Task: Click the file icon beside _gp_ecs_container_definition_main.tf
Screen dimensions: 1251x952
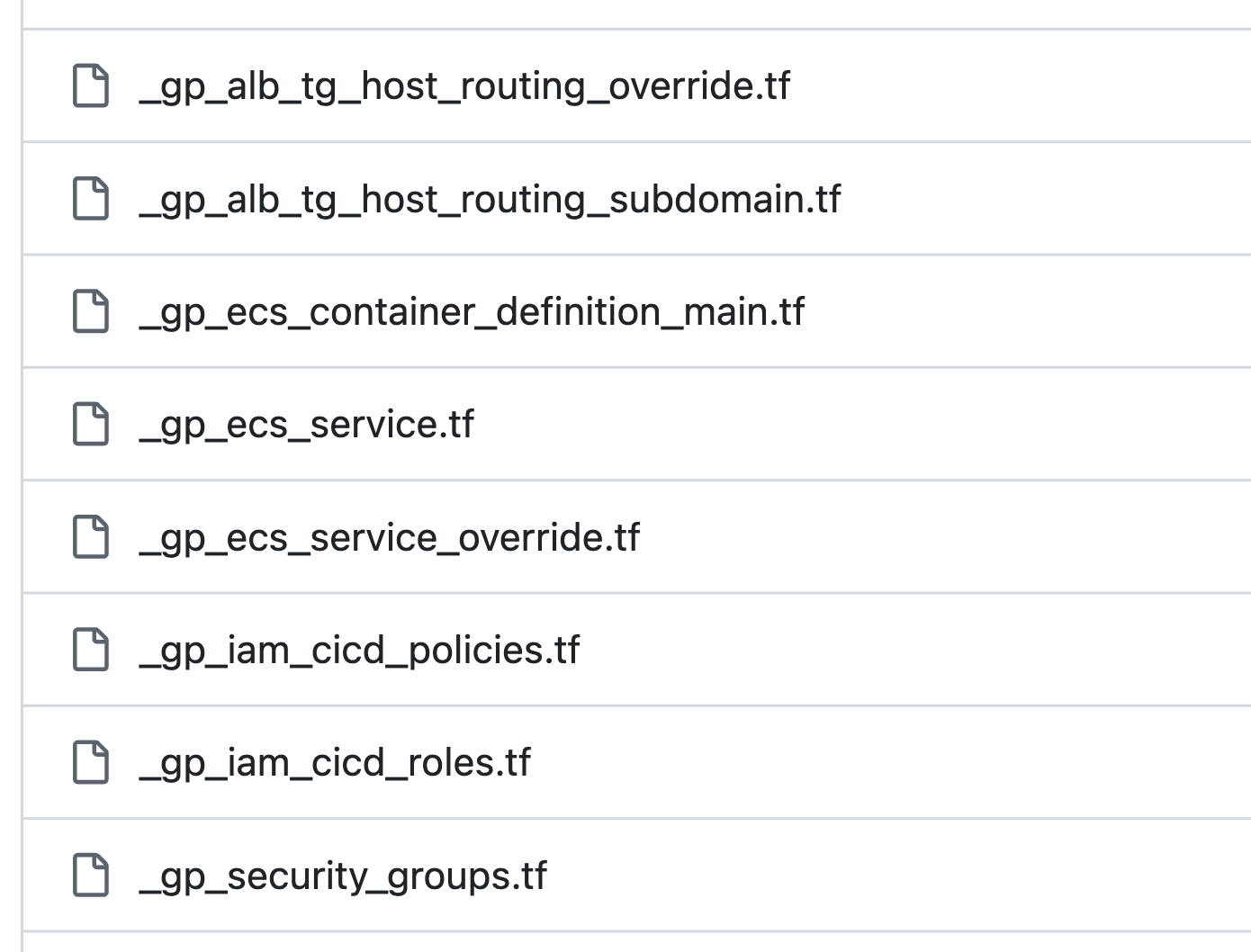Action: (89, 312)
